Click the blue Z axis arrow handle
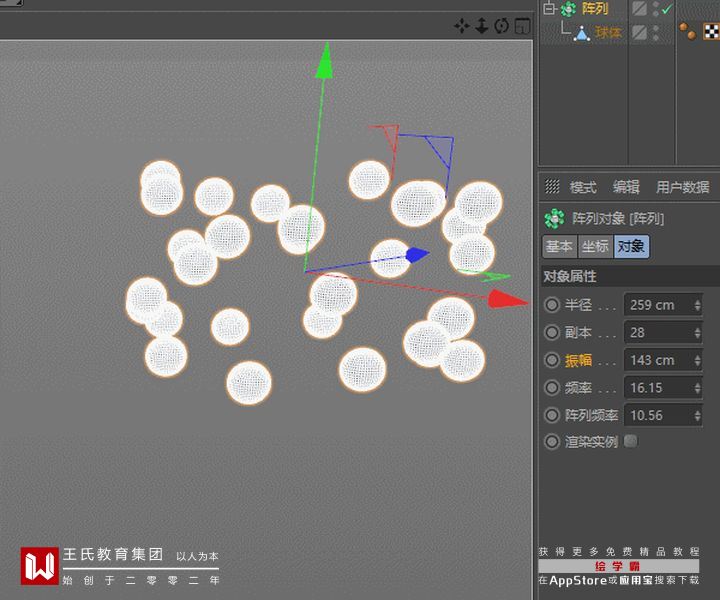 click(x=417, y=255)
